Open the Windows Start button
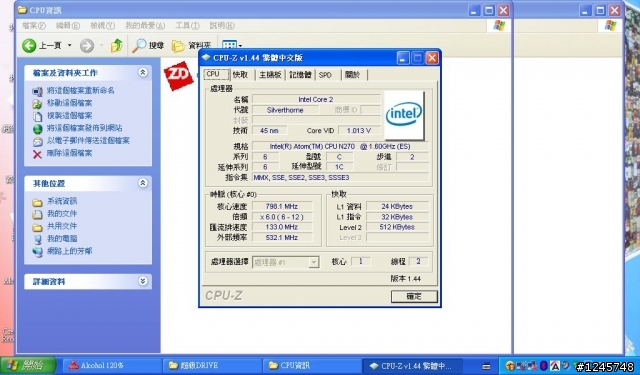The height and width of the screenshot is (375, 640). (28, 365)
